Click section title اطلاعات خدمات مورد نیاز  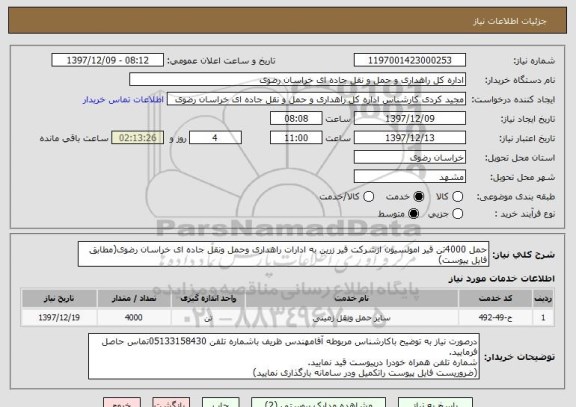click(x=501, y=279)
